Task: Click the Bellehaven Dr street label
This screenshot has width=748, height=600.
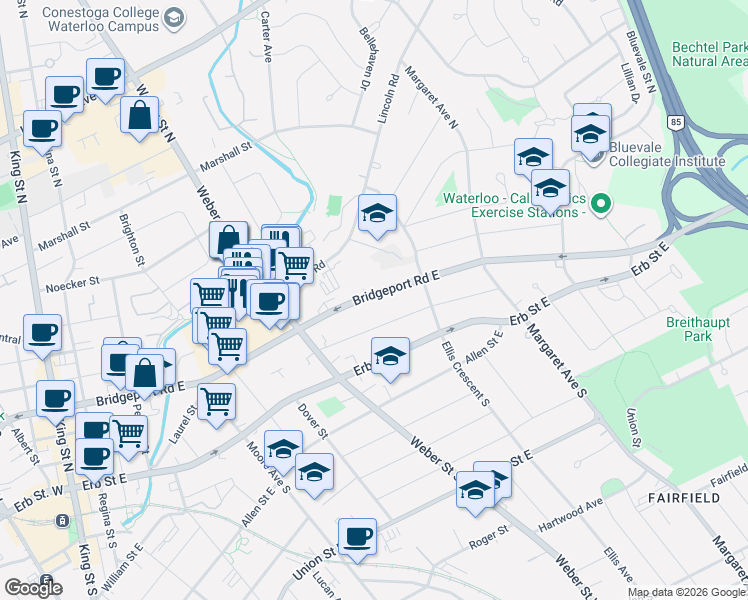Action: (368, 58)
